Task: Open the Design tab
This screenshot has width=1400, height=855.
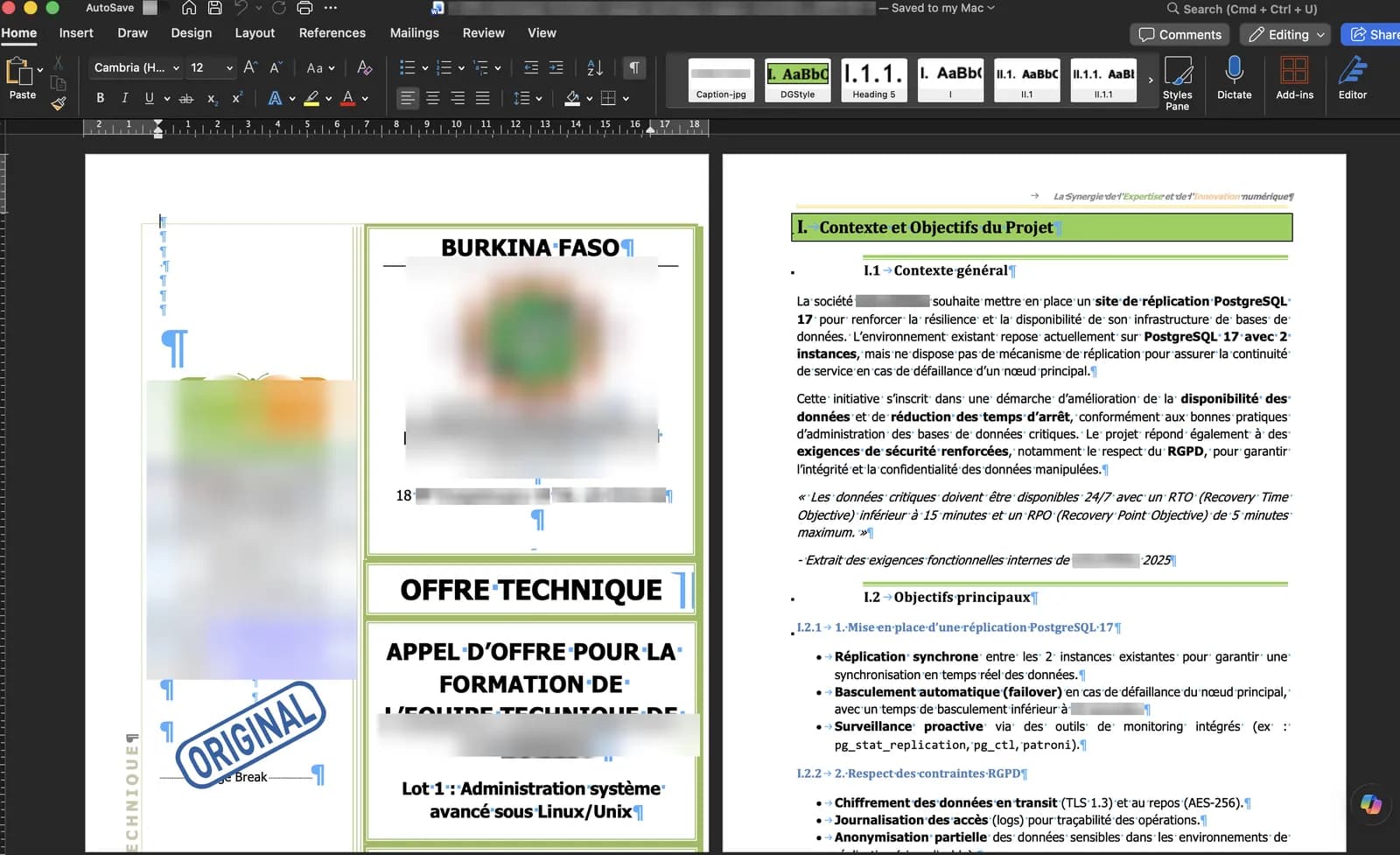Action: coord(192,32)
